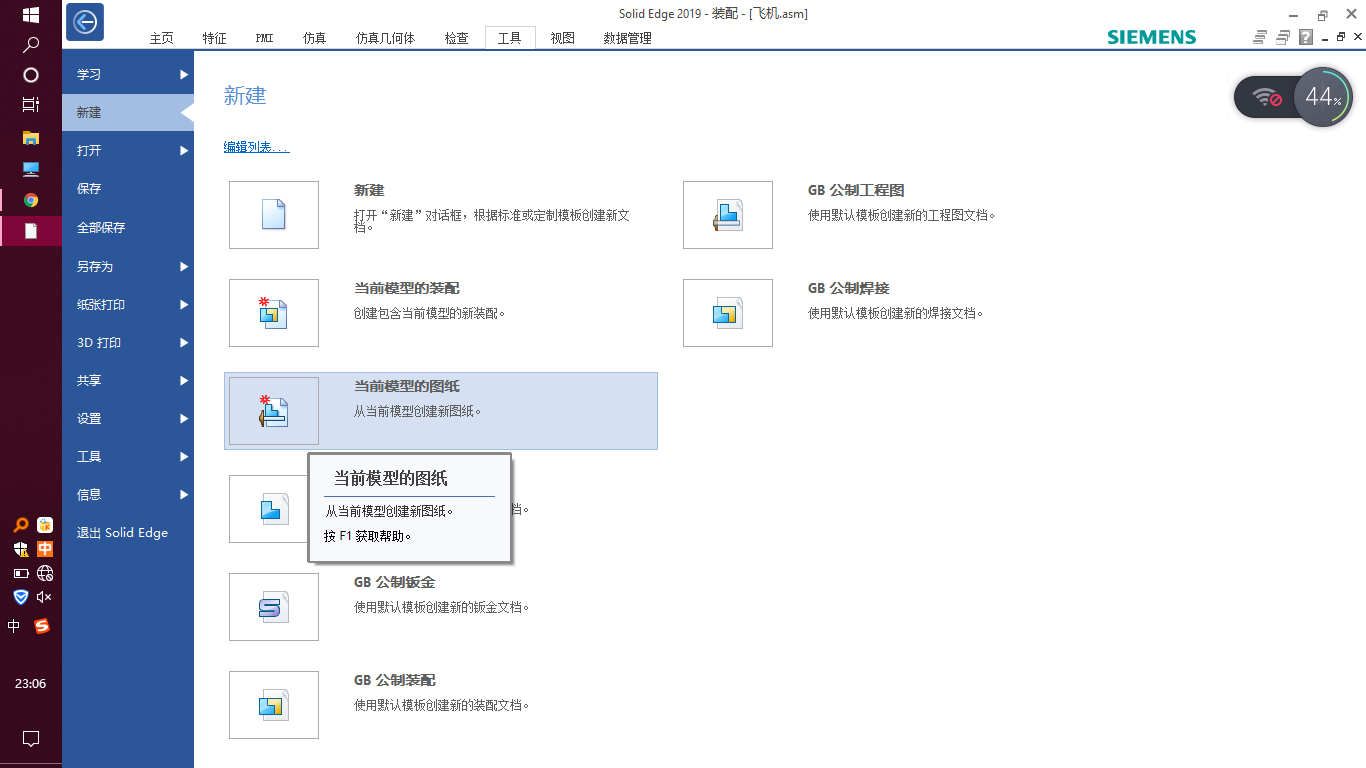The height and width of the screenshot is (768, 1366).
Task: Click the 编辑列表 link
Action: [250, 146]
